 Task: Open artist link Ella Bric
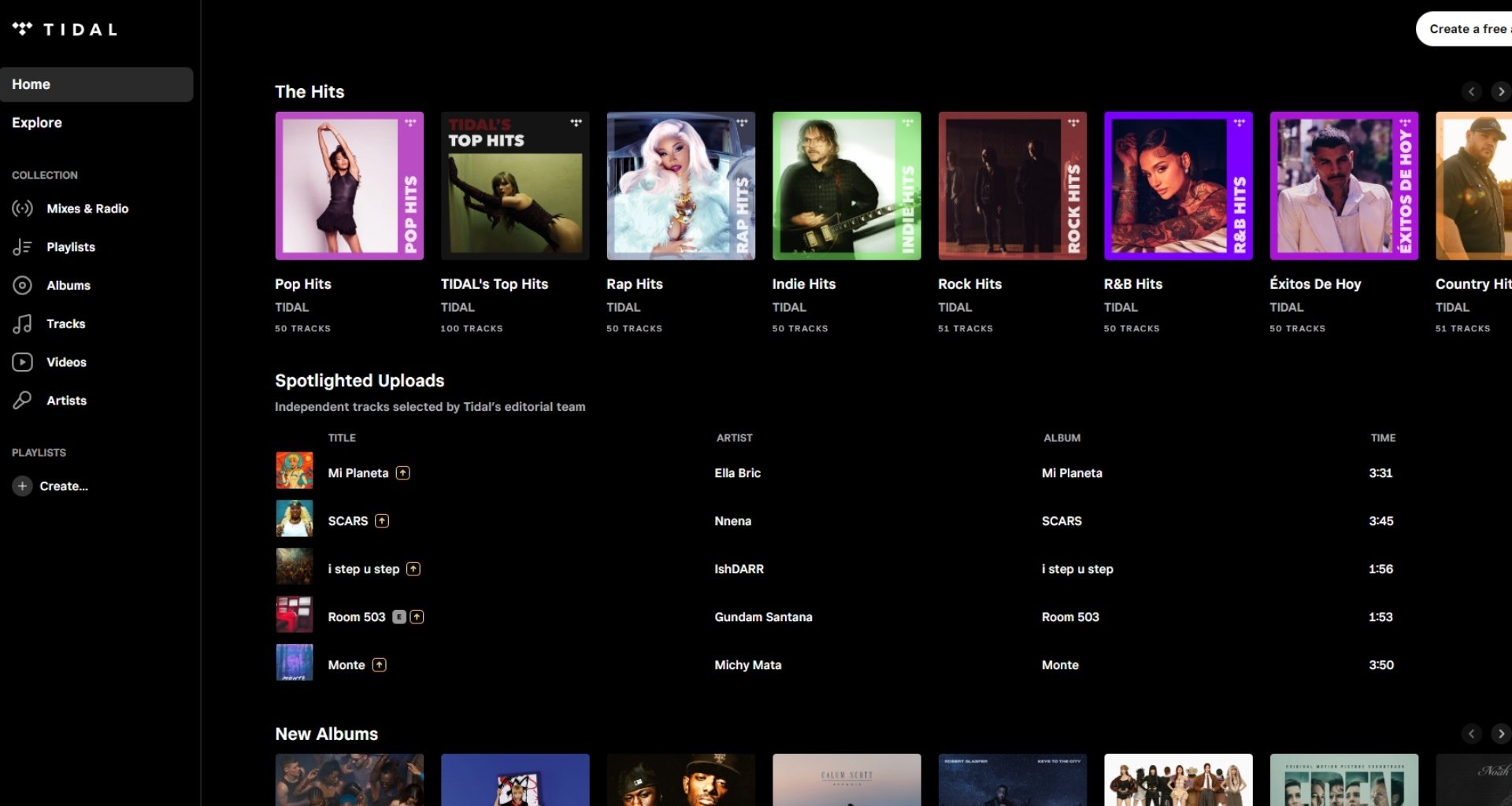pyautogui.click(x=737, y=473)
